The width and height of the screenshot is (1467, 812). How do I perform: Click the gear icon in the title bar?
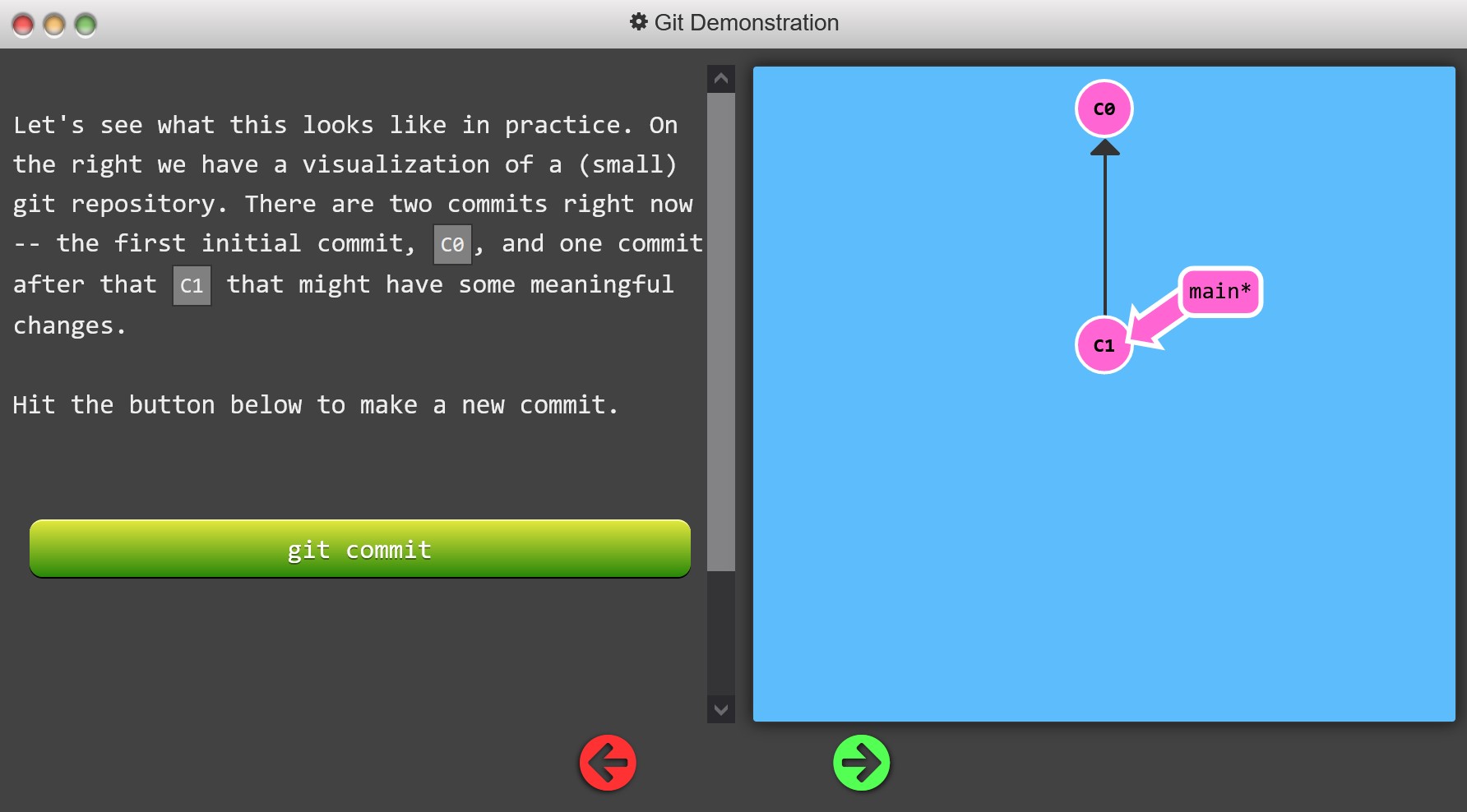pyautogui.click(x=638, y=22)
